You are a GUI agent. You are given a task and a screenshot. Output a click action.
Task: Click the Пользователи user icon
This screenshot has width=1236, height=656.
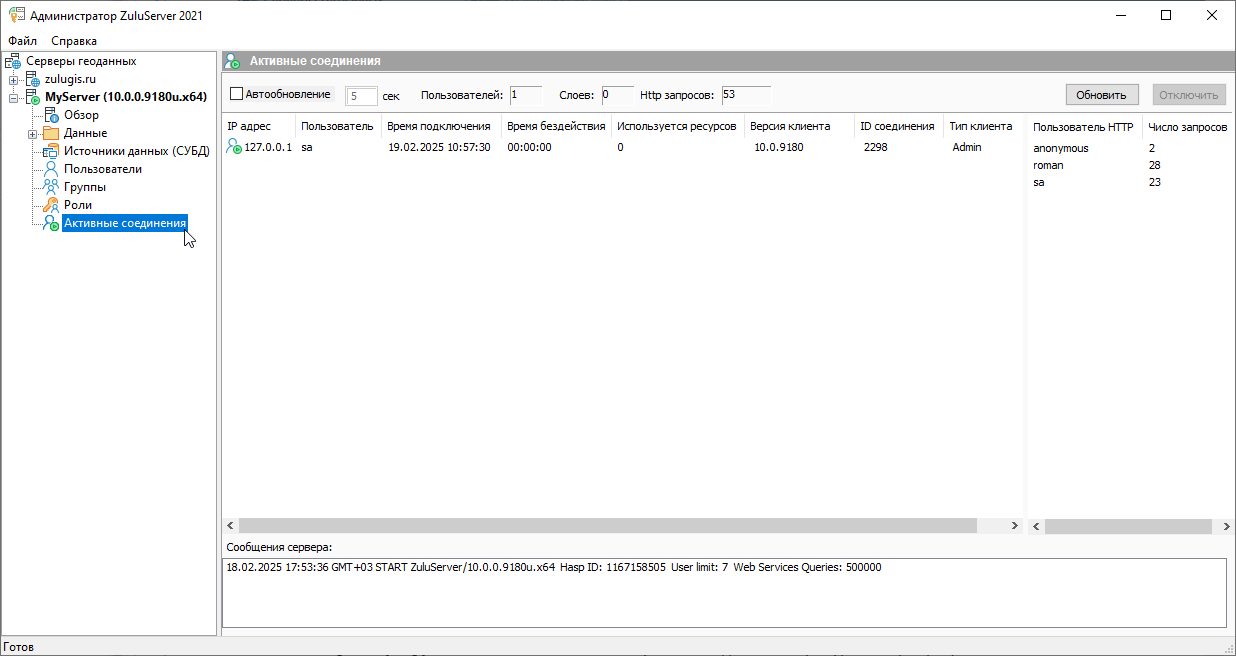pyautogui.click(x=51, y=169)
